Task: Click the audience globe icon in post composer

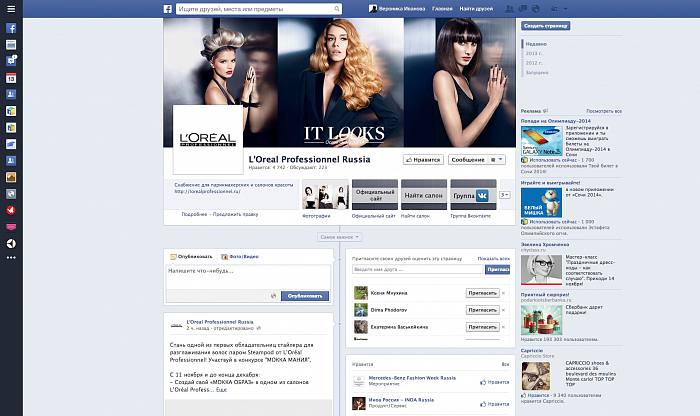Action: coord(273,296)
